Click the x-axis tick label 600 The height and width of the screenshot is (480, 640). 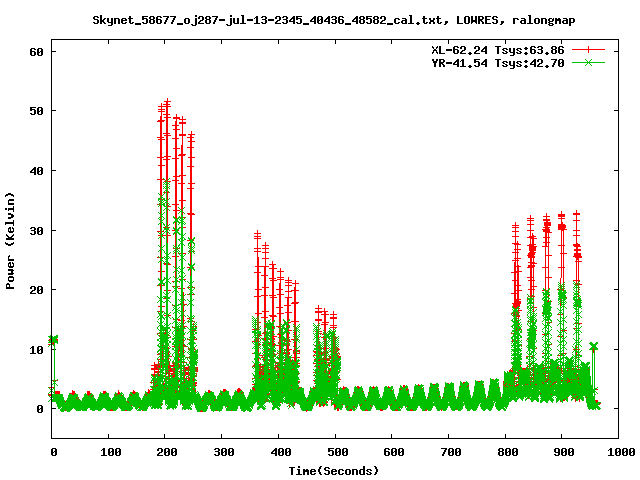click(394, 452)
